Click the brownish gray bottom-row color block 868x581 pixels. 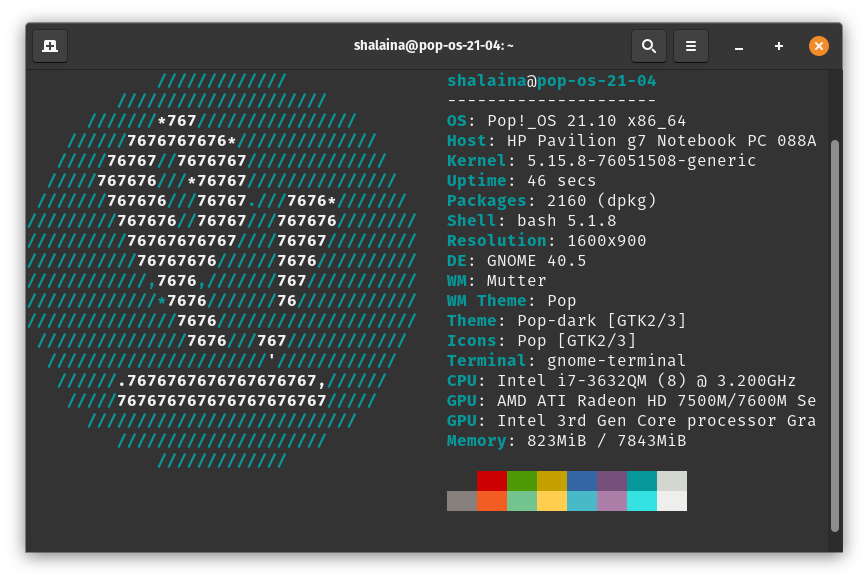tap(462, 501)
